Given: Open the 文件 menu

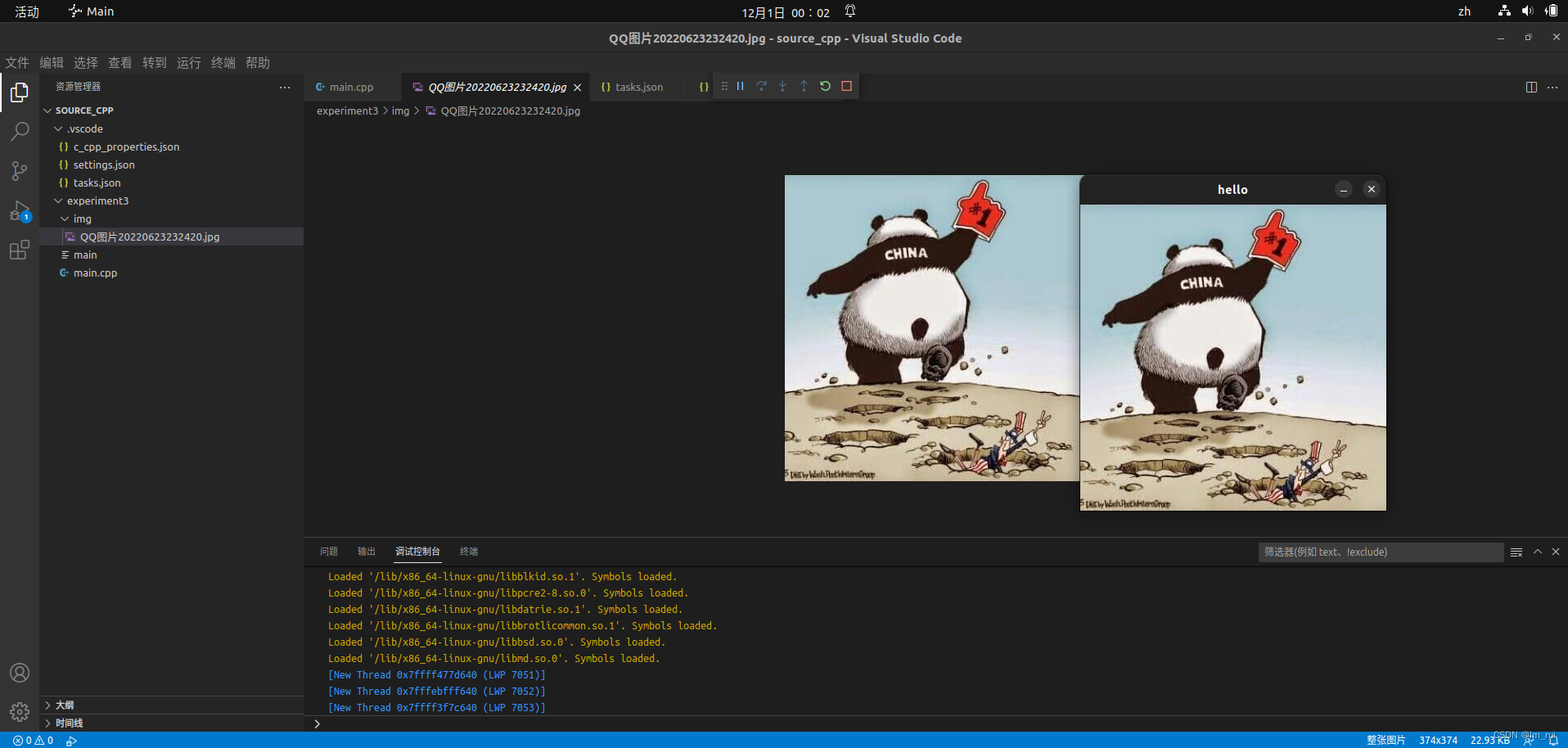Looking at the screenshot, I should tap(17, 63).
